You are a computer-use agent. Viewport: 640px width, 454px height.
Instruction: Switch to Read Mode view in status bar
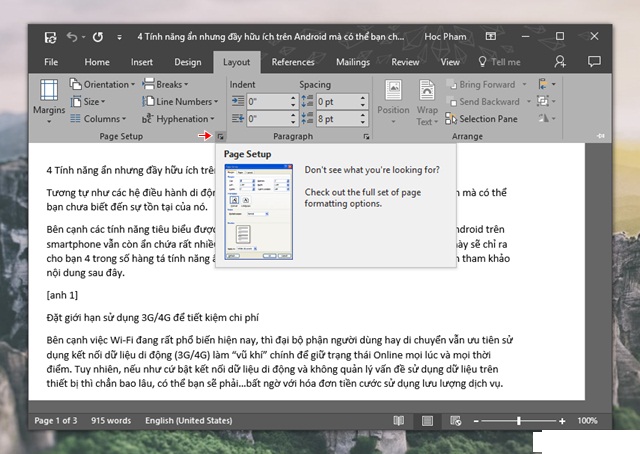(x=399, y=420)
